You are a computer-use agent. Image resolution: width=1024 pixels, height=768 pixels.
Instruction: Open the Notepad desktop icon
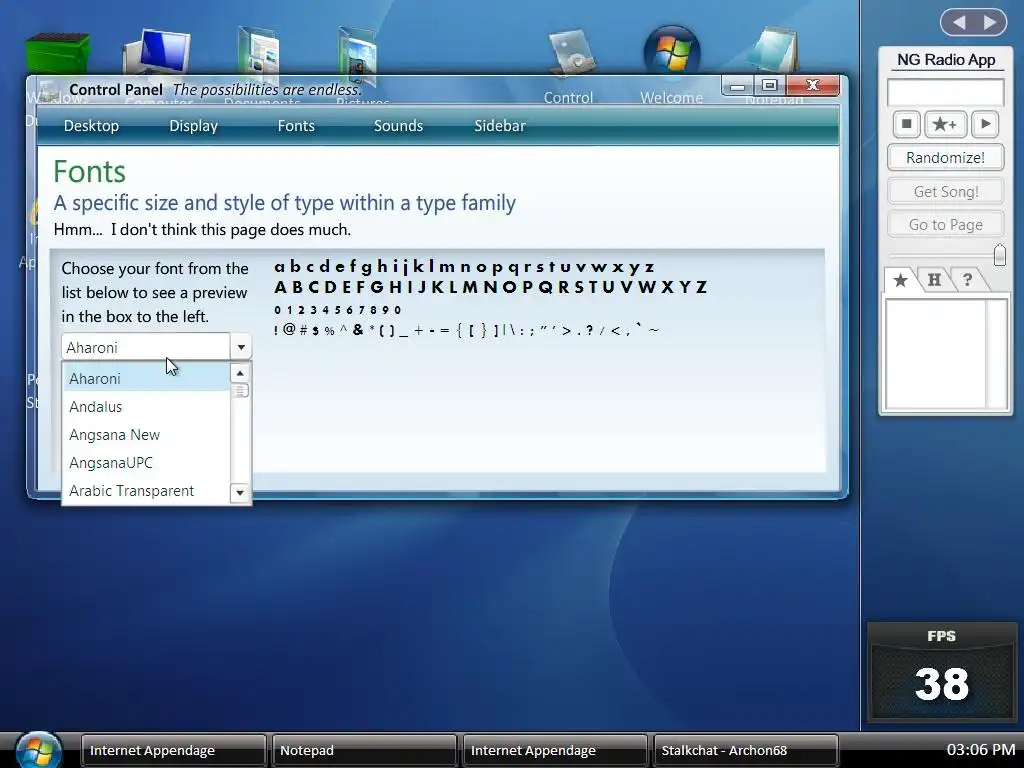tap(775, 51)
